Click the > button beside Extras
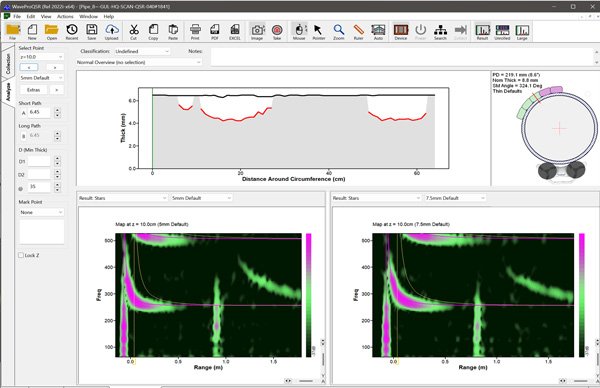 pos(57,90)
